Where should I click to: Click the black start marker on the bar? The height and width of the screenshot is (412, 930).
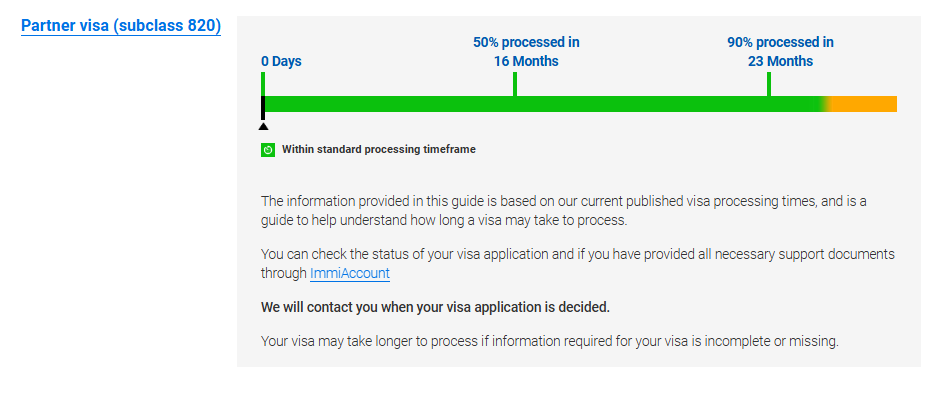coord(263,107)
